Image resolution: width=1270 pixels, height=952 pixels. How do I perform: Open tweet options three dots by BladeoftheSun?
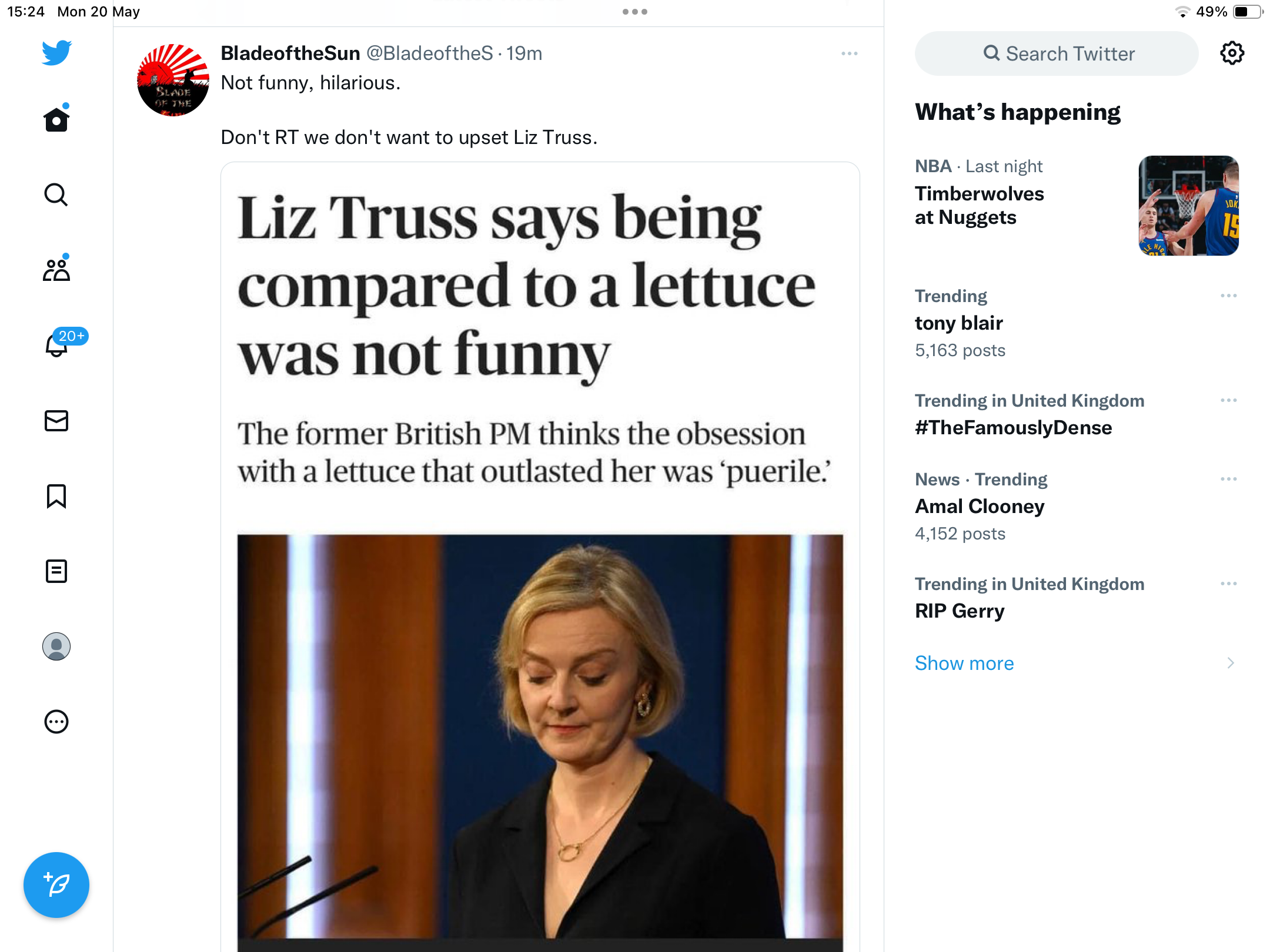[x=850, y=53]
